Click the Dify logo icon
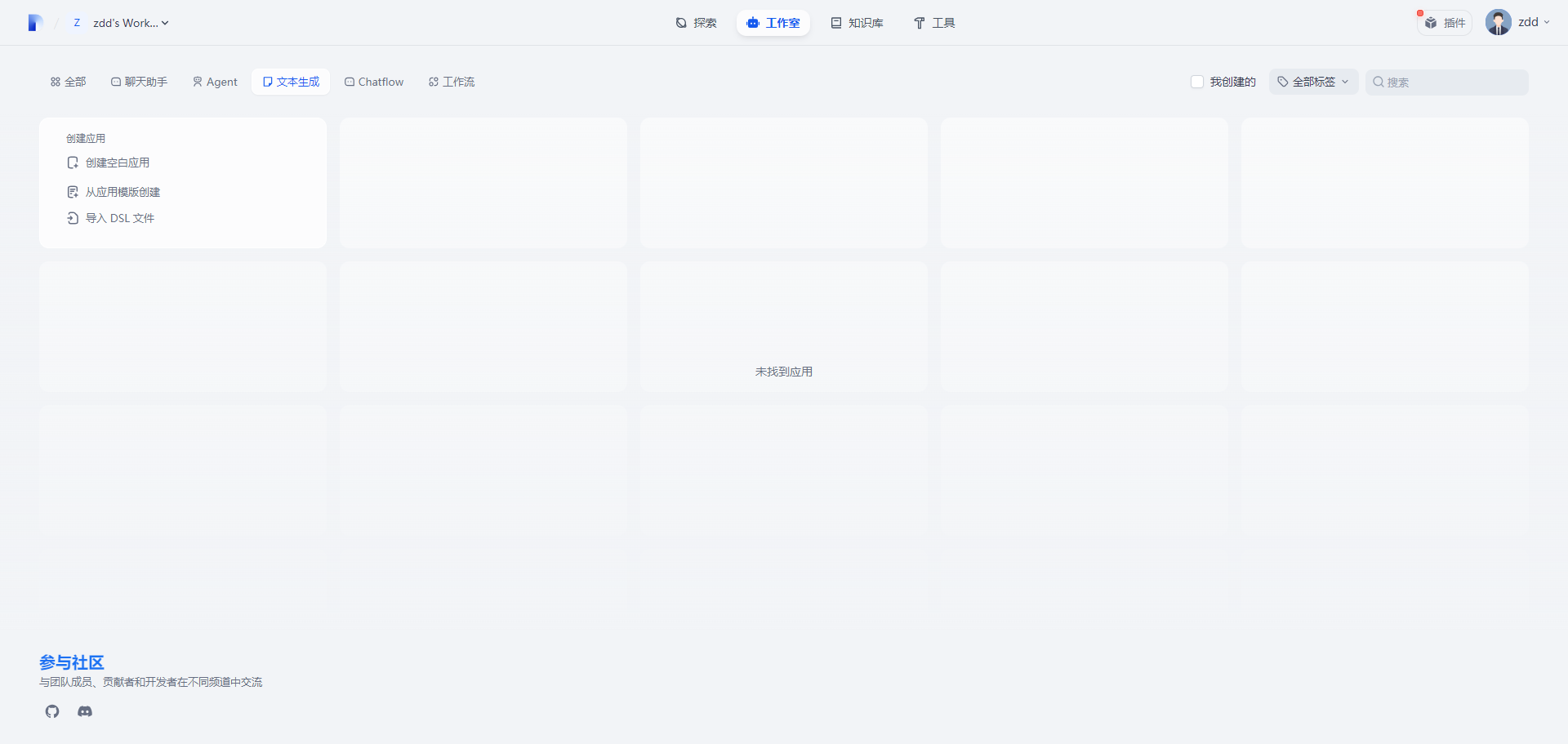 click(34, 23)
